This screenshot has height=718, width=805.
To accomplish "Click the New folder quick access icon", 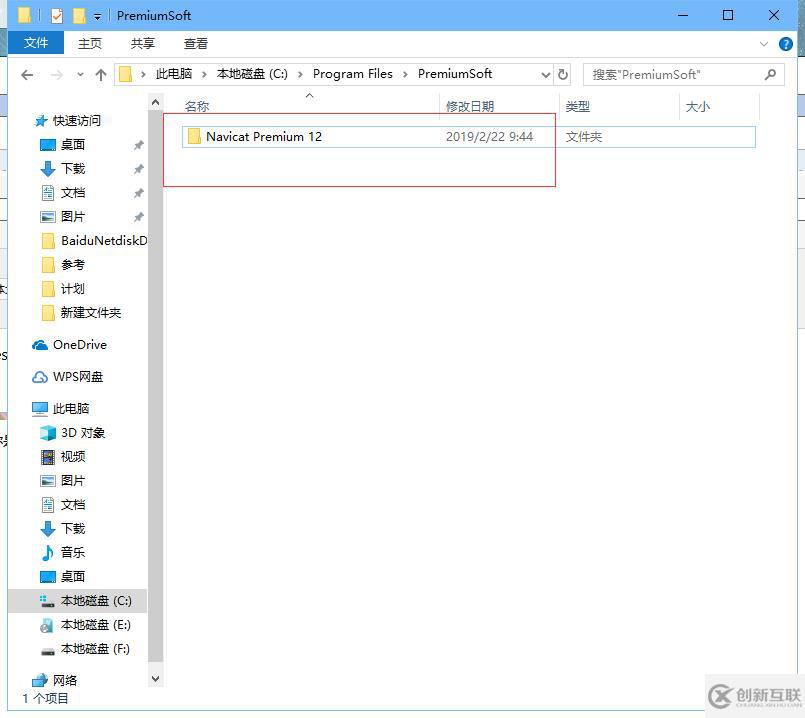I will (x=79, y=15).
